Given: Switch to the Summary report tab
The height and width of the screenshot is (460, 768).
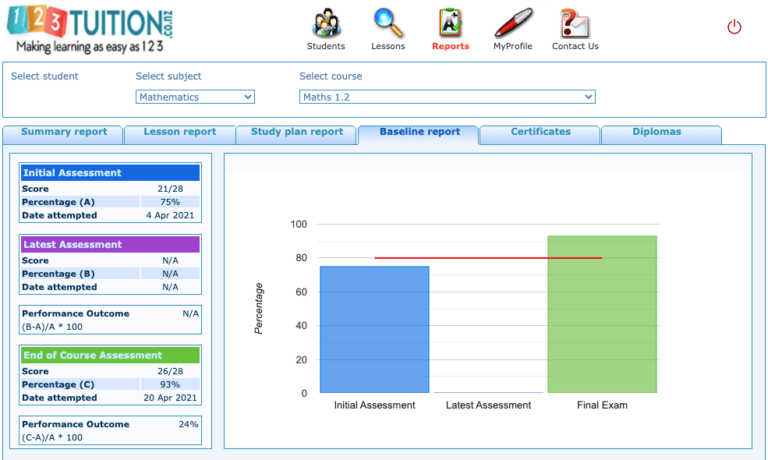Looking at the screenshot, I should pyautogui.click(x=63, y=134).
